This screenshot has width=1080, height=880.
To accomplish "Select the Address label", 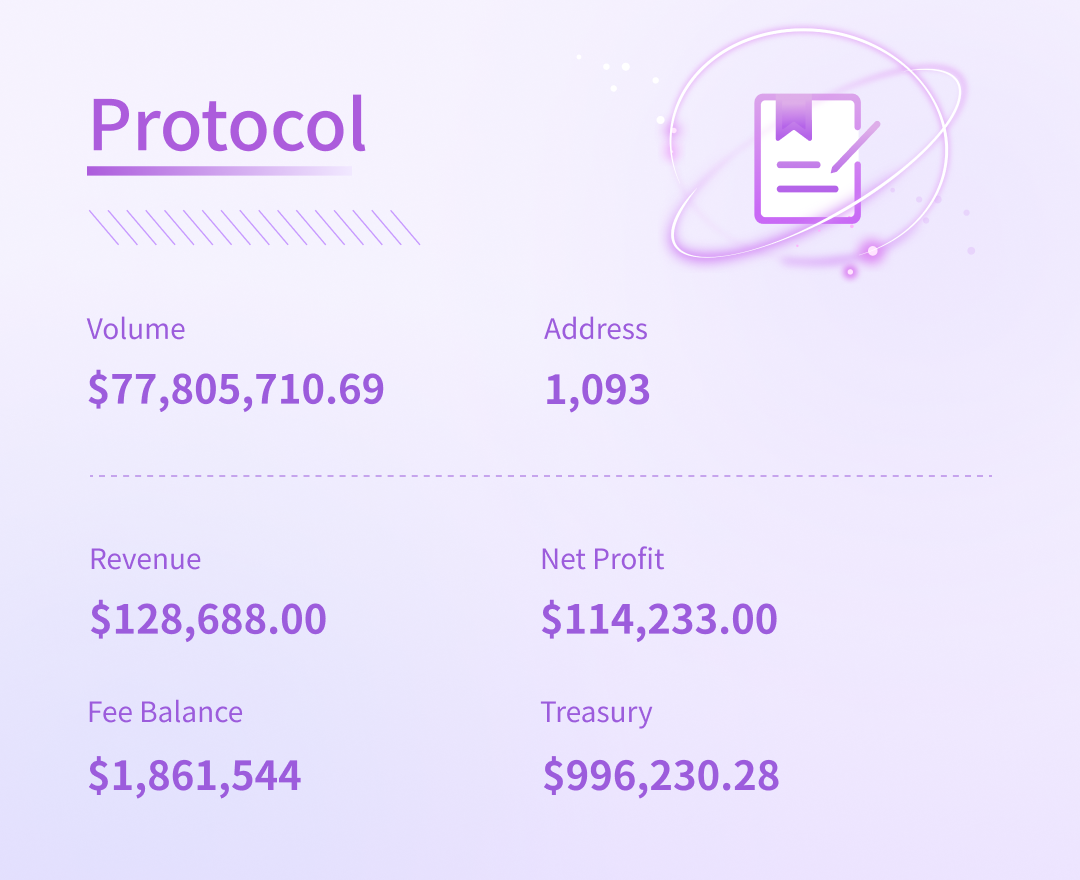I will point(596,329).
